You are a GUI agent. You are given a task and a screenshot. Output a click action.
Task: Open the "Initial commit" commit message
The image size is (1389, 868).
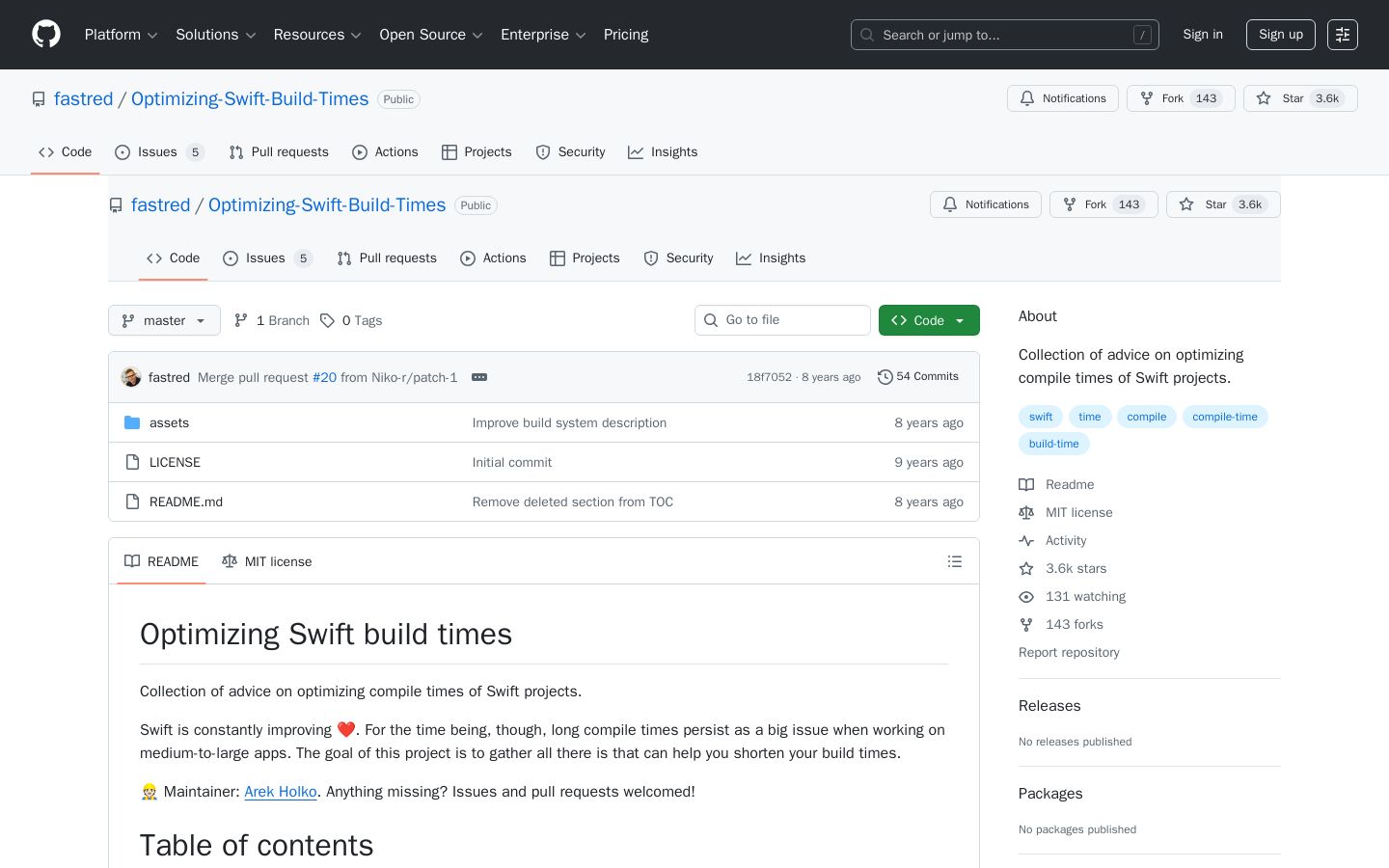tap(512, 462)
